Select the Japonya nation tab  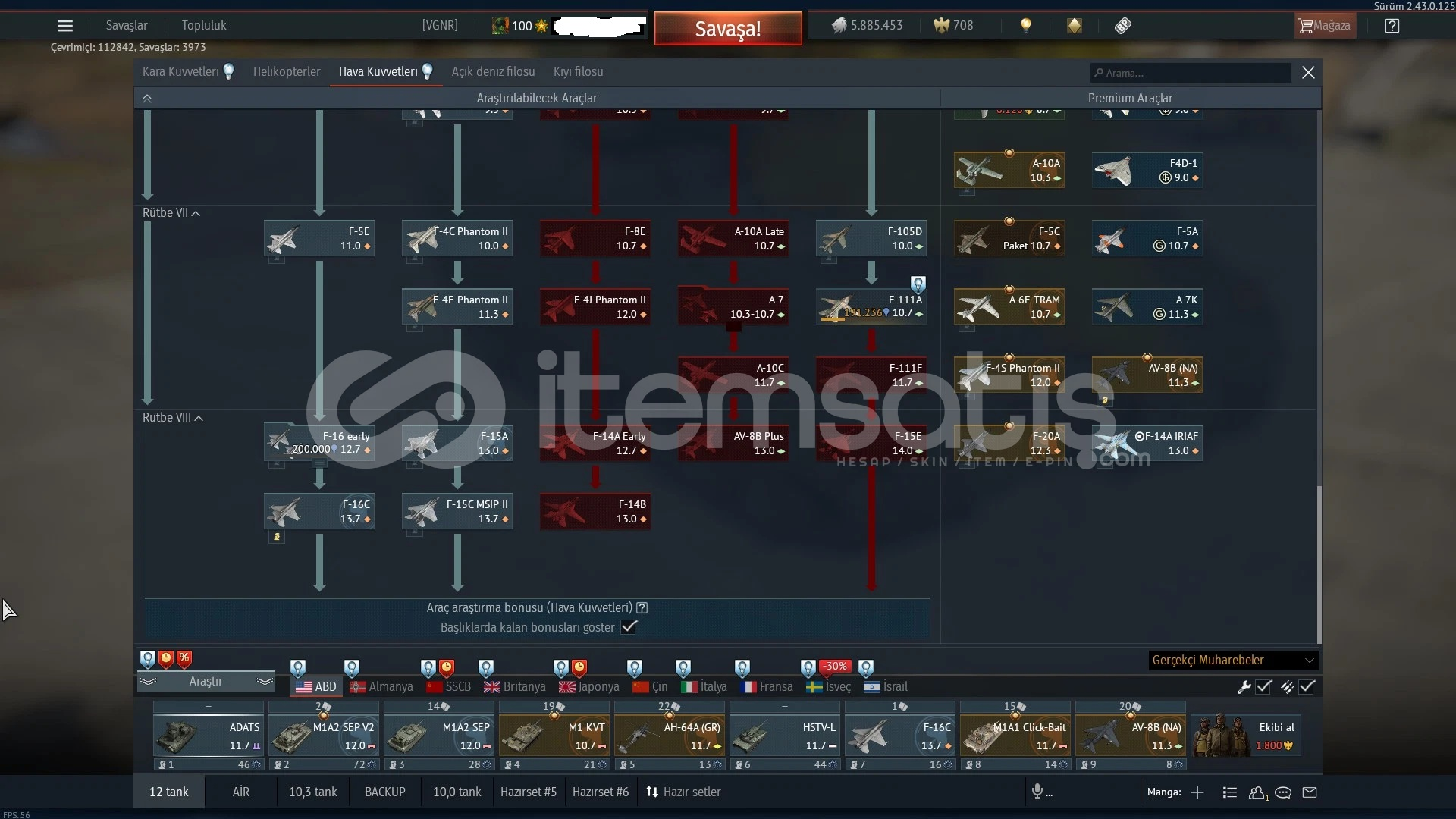click(x=589, y=686)
